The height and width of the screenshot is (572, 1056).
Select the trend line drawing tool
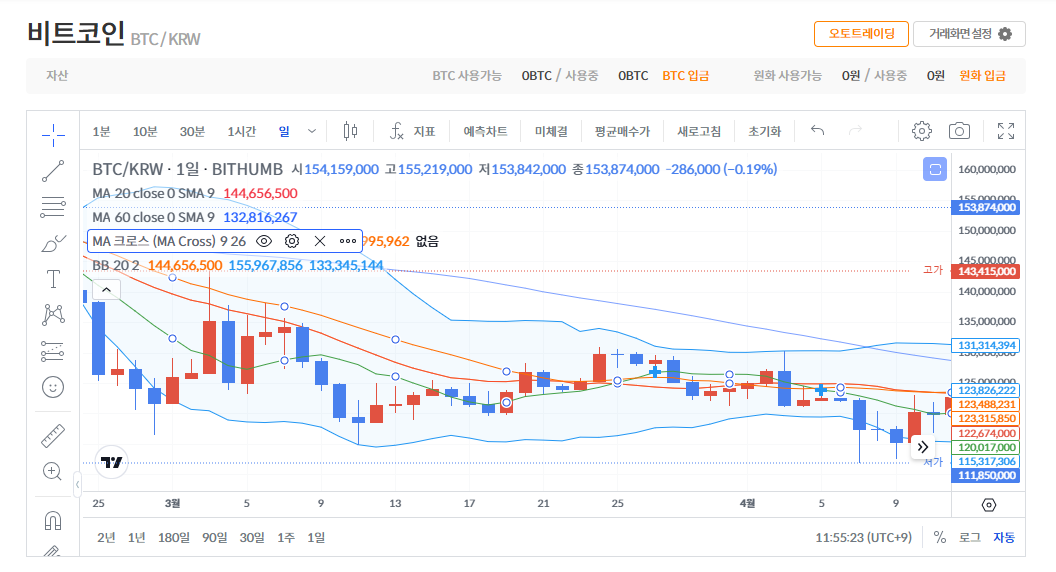click(53, 171)
